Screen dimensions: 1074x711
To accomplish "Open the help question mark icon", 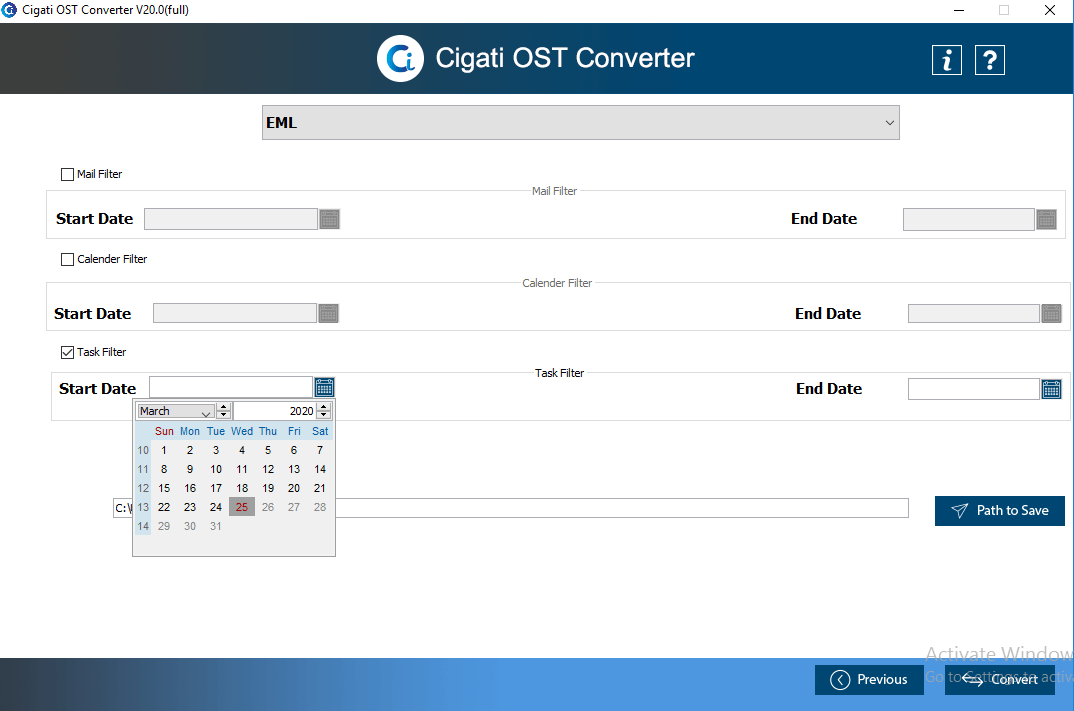I will click(990, 60).
